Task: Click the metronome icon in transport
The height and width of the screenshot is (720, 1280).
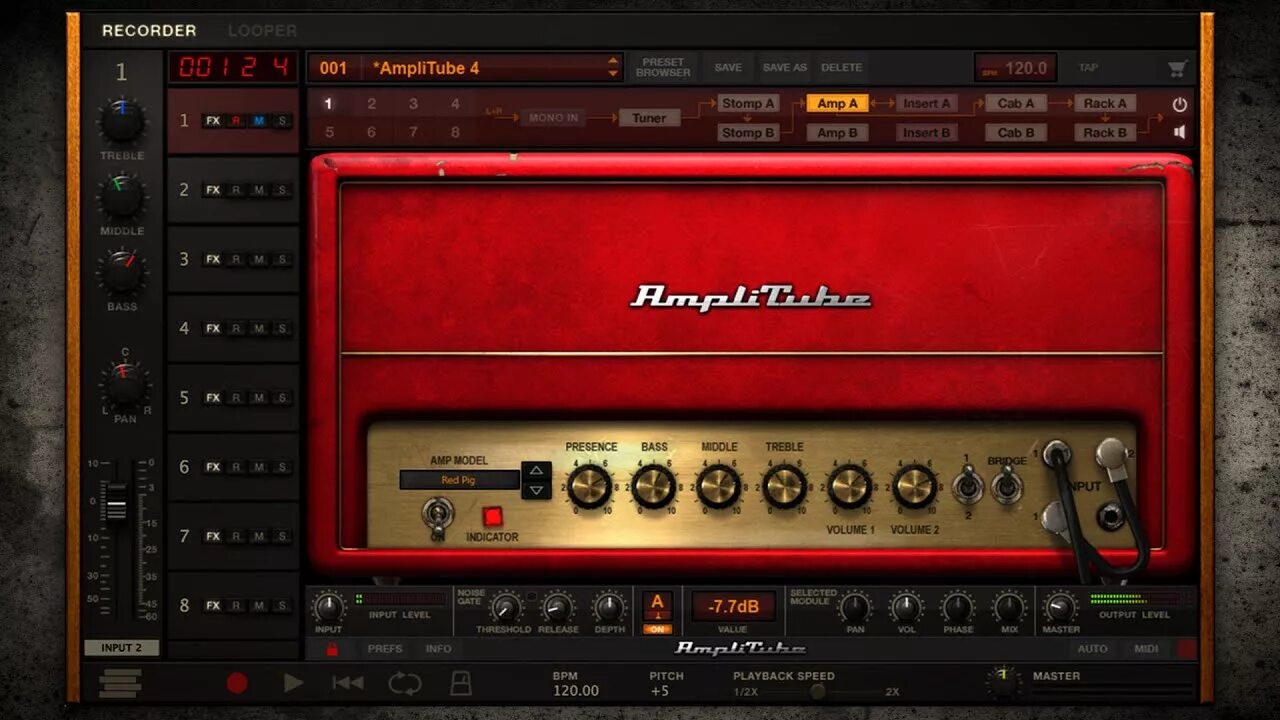Action: (x=460, y=683)
